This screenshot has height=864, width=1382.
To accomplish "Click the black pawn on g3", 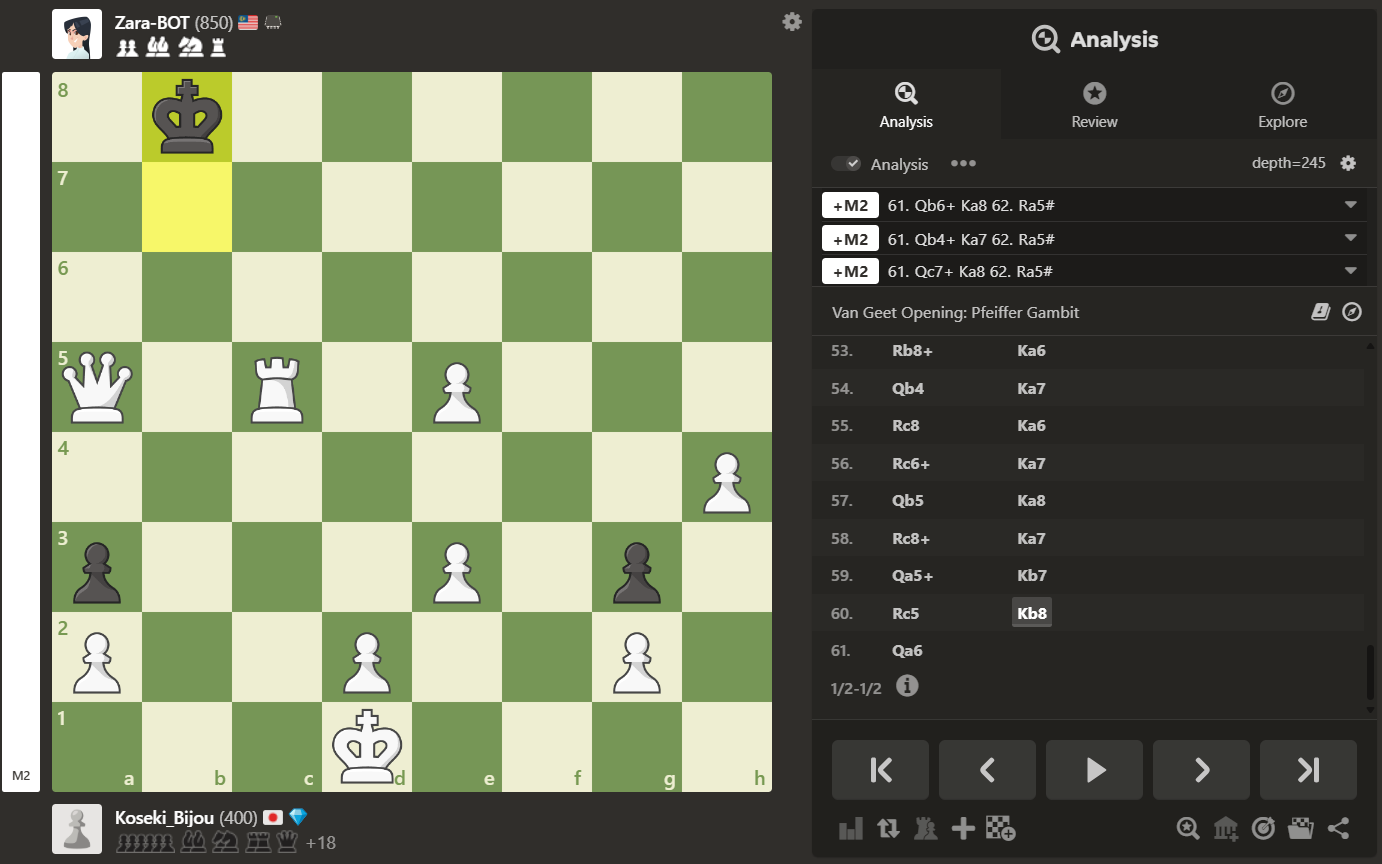I will pyautogui.click(x=637, y=573).
